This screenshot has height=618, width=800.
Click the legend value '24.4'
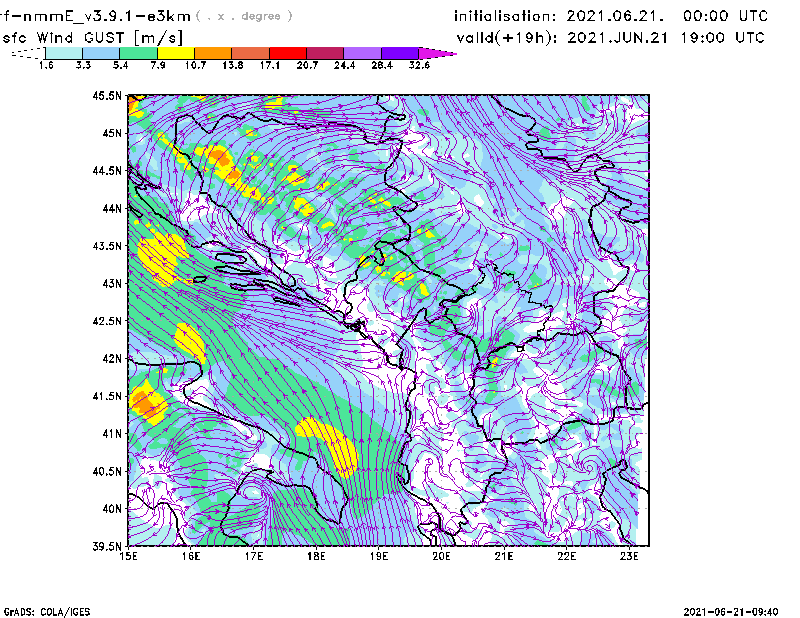(x=344, y=65)
